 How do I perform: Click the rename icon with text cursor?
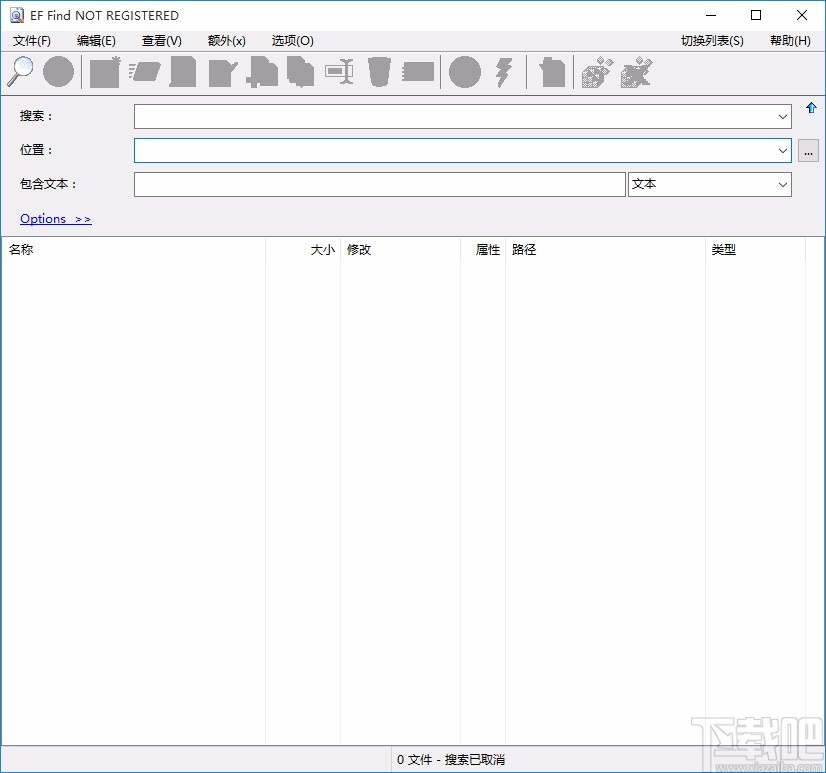(x=340, y=72)
